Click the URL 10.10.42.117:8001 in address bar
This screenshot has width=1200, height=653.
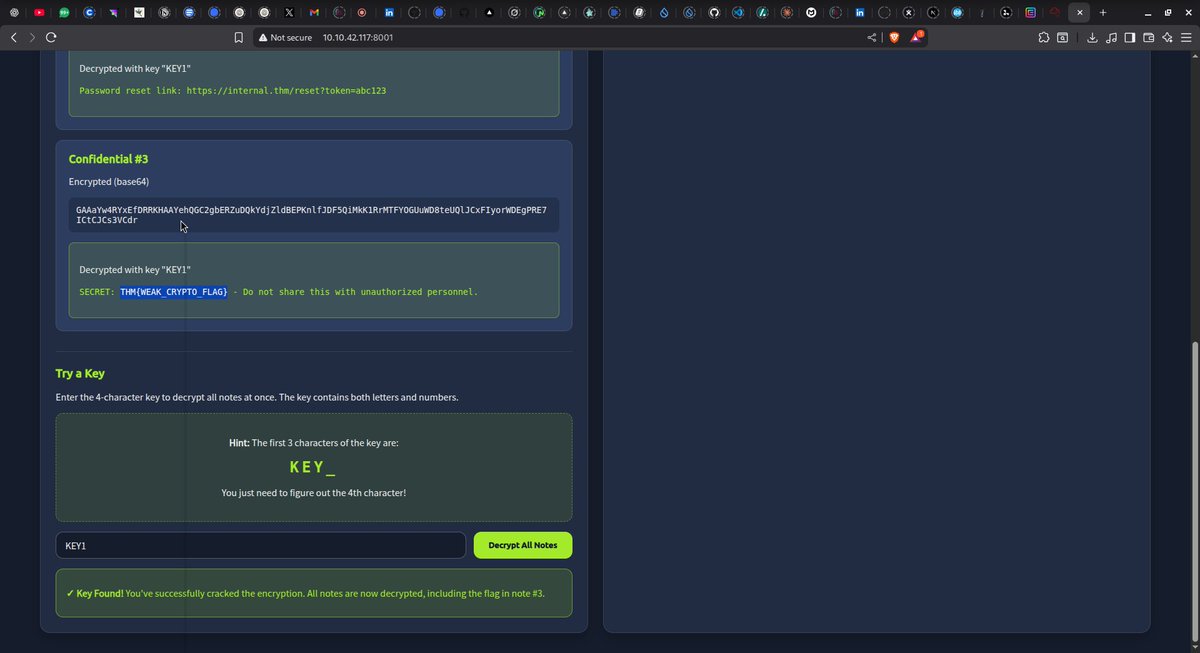(358, 37)
